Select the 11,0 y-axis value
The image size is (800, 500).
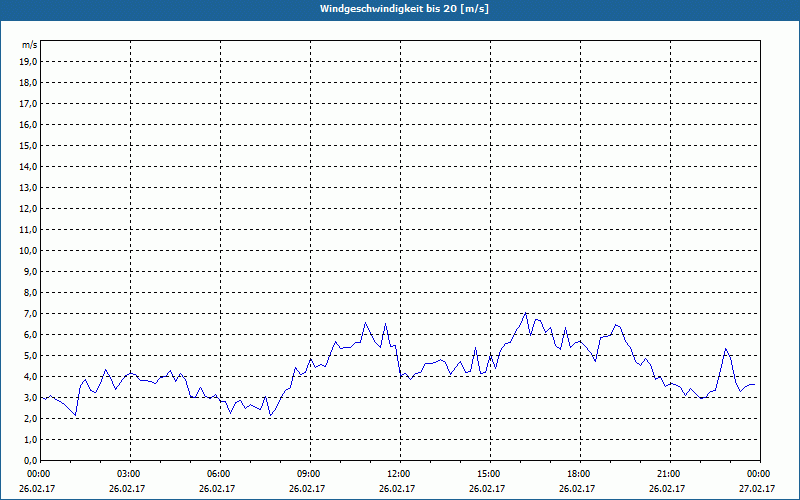click(28, 230)
